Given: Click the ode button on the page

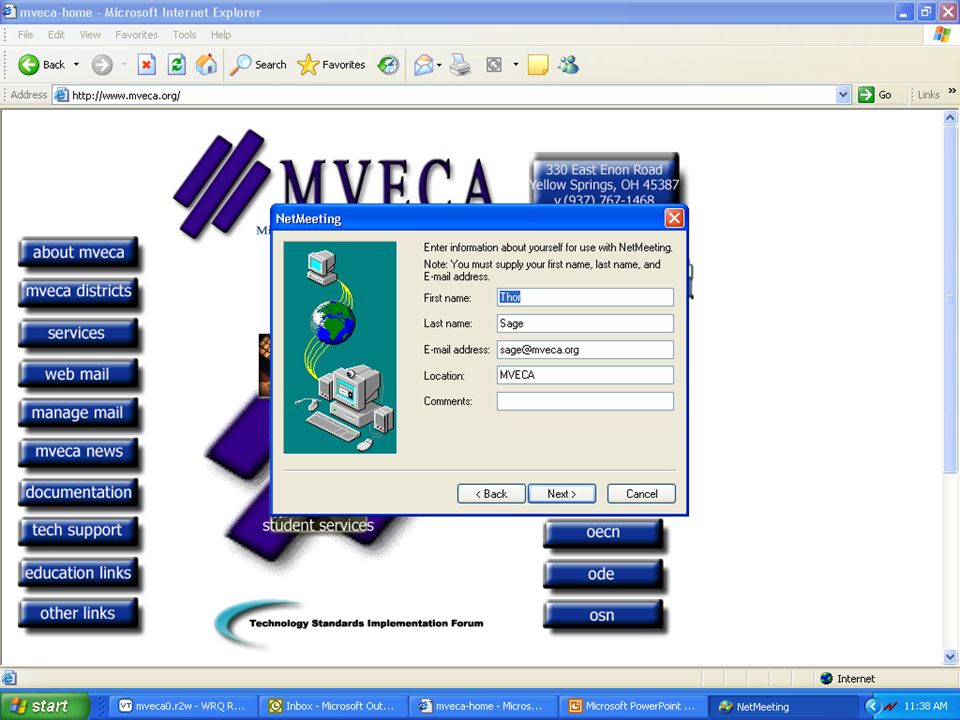Looking at the screenshot, I should 603,574.
